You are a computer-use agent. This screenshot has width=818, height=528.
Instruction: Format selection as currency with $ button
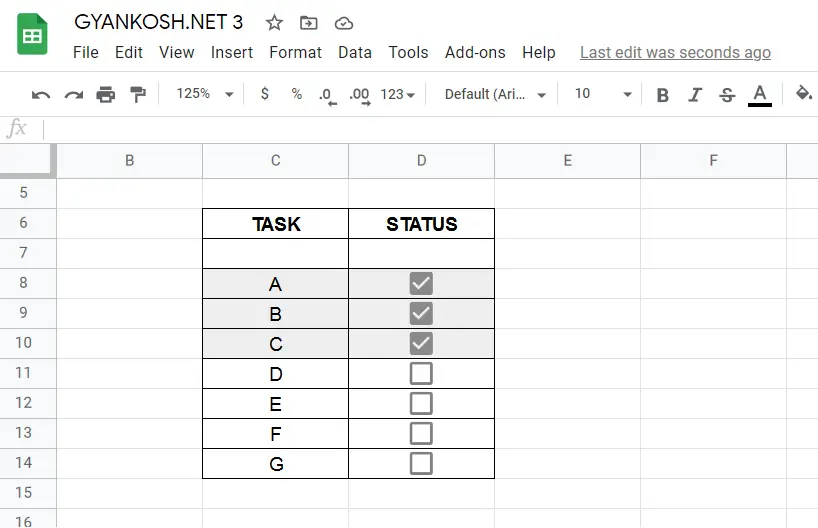tap(264, 94)
